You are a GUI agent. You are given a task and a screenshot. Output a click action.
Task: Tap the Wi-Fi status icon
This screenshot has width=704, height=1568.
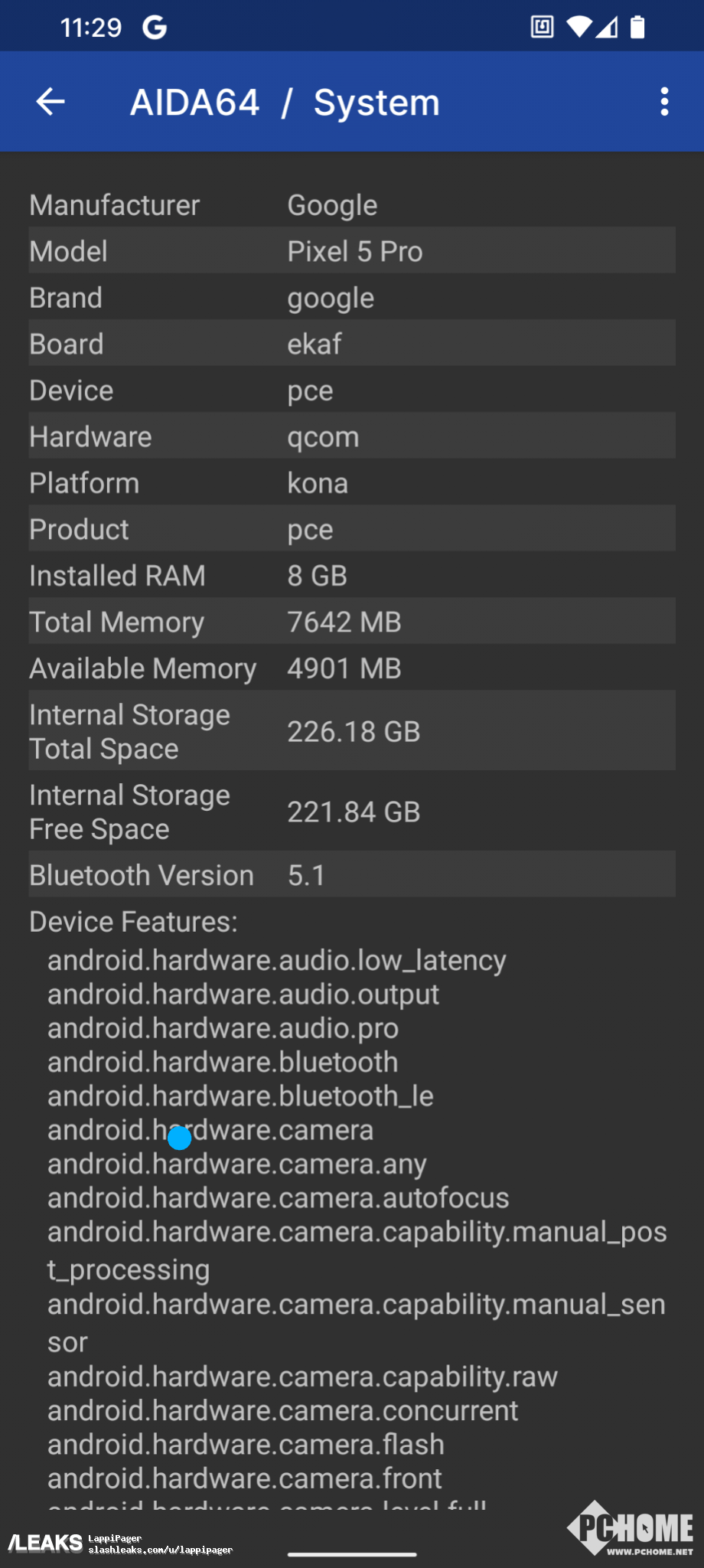coord(579,28)
